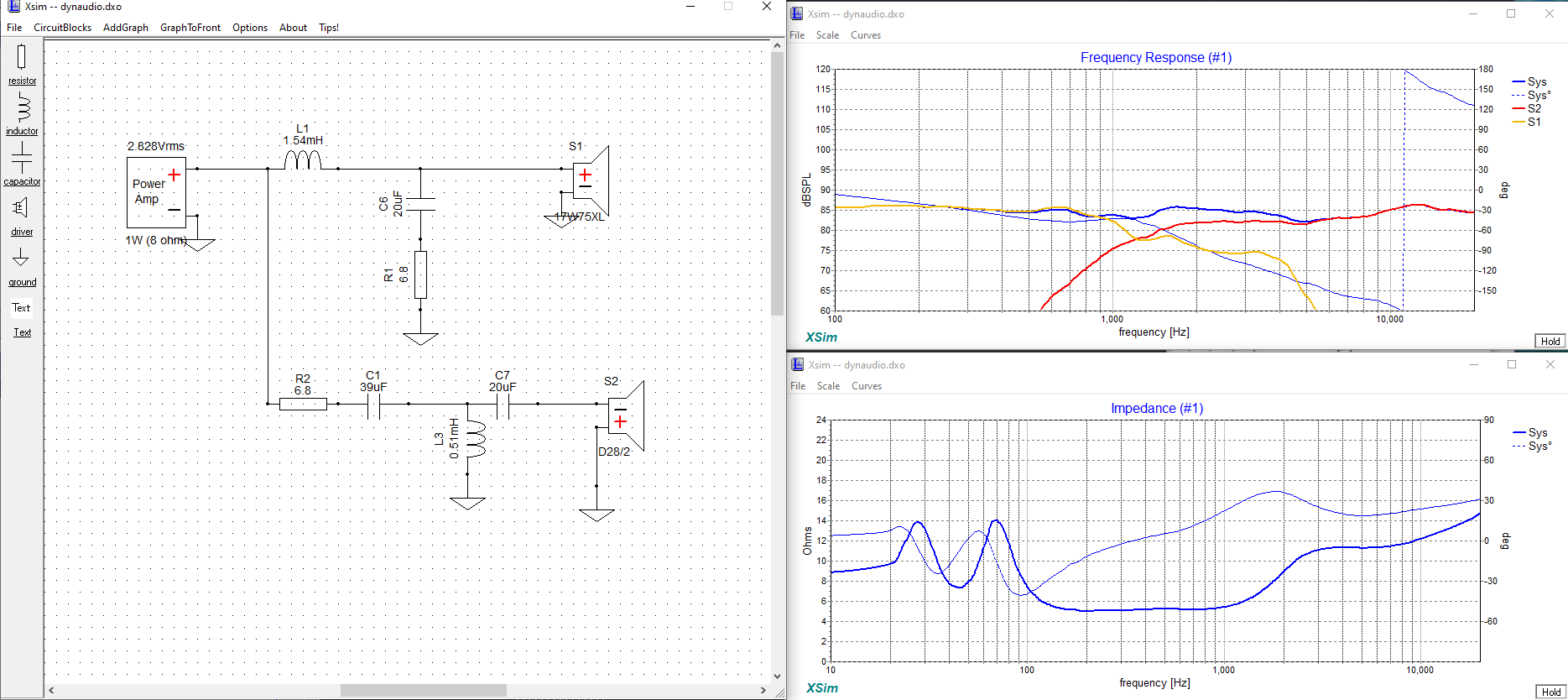Select resistor R1 6.8 in schematic
The height and width of the screenshot is (700, 1568).
420,274
